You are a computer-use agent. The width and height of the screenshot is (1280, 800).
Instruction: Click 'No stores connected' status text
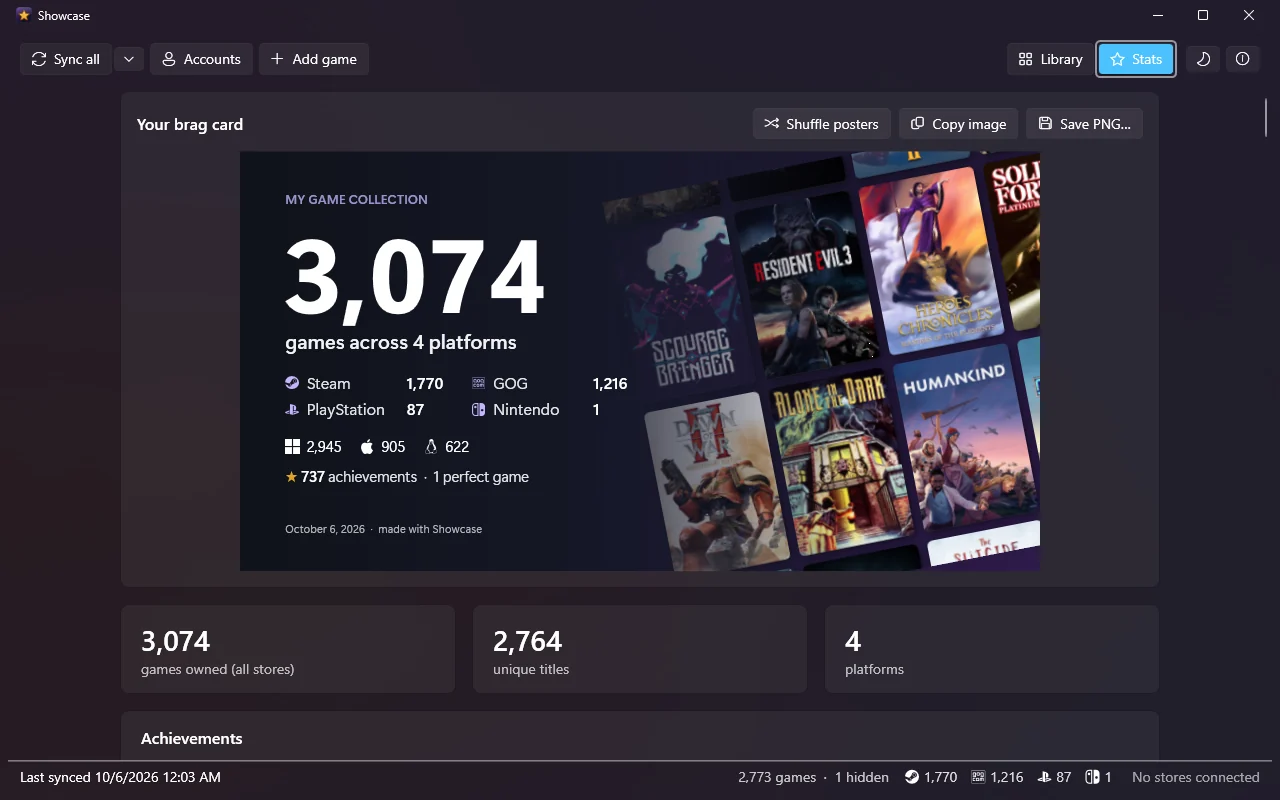click(1196, 777)
